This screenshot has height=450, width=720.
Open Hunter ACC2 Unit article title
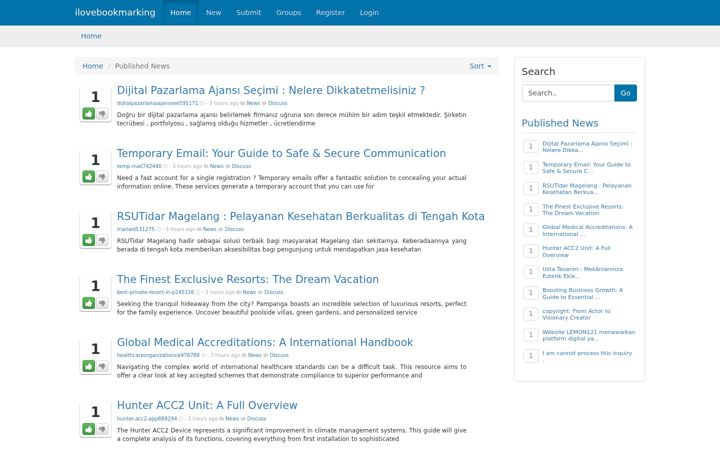(x=207, y=405)
